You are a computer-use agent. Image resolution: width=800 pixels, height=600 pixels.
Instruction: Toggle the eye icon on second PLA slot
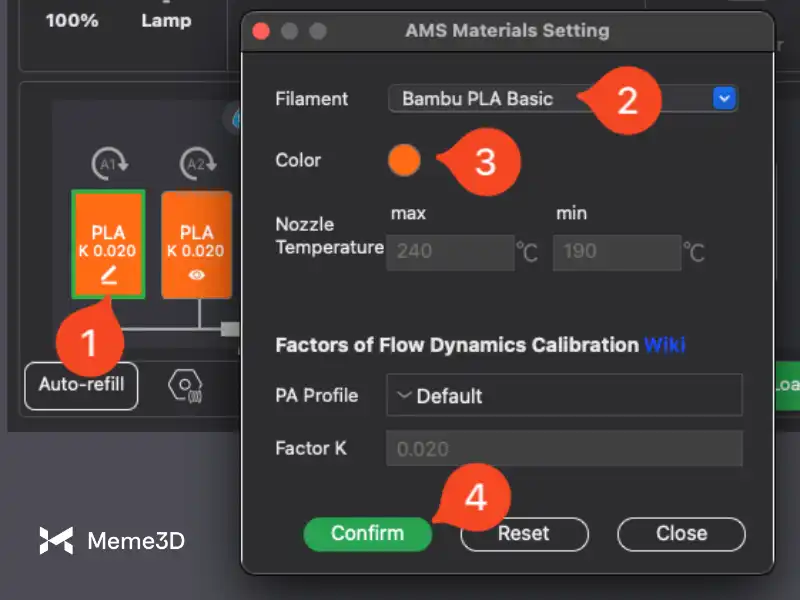point(197,277)
